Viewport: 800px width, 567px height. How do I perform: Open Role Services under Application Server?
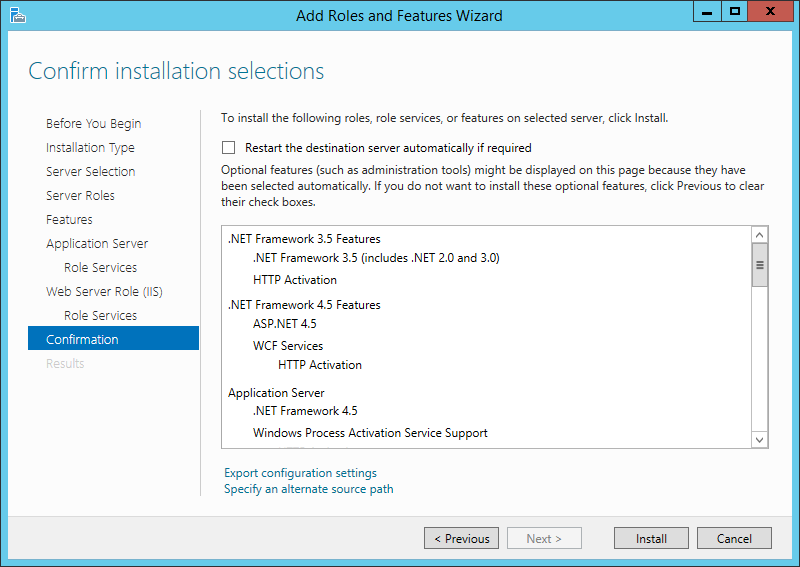pos(101,267)
